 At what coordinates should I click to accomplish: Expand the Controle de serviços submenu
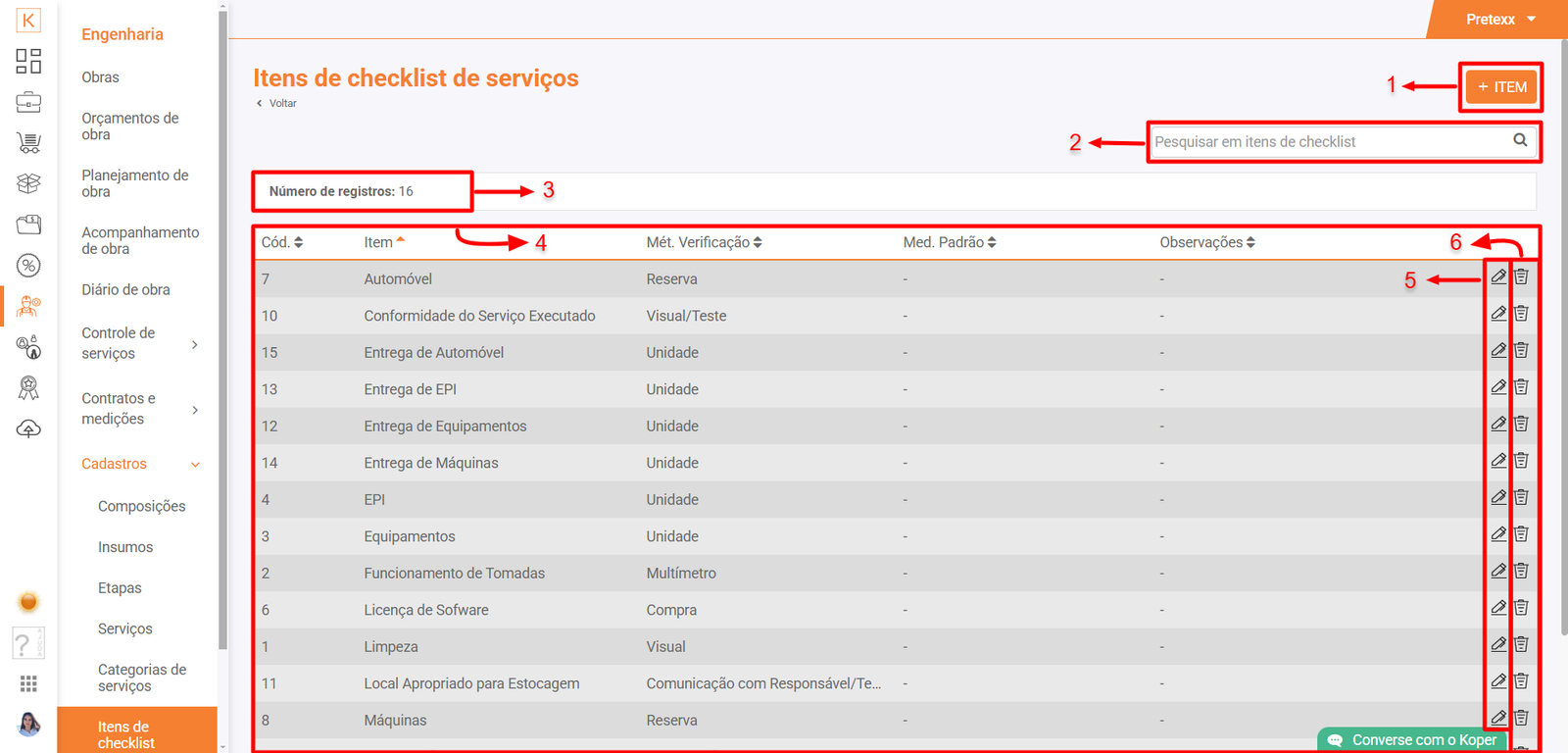[x=195, y=344]
